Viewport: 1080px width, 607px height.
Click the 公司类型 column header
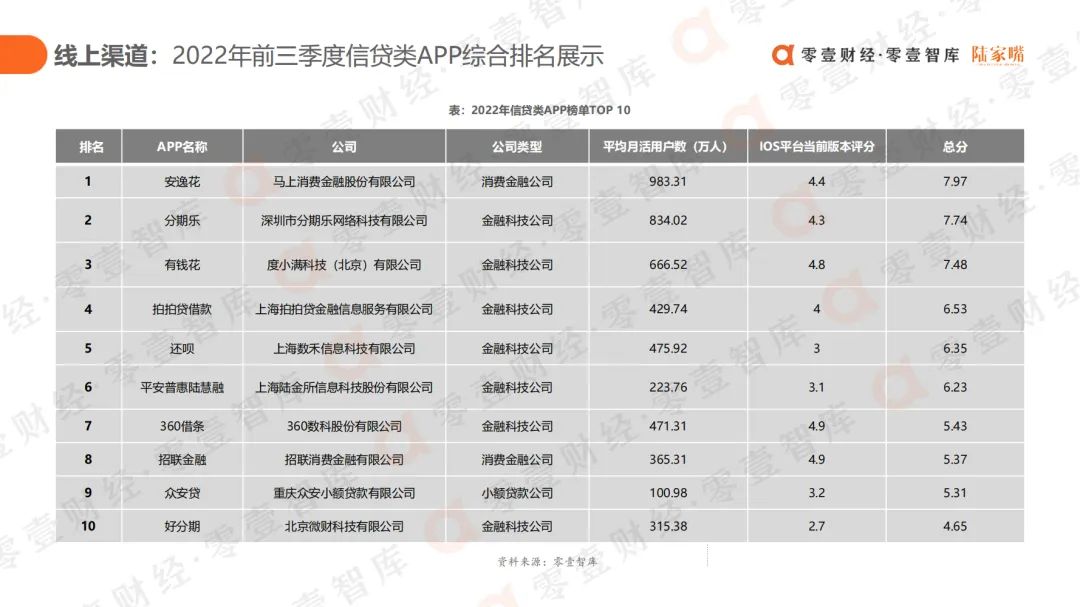click(517, 147)
